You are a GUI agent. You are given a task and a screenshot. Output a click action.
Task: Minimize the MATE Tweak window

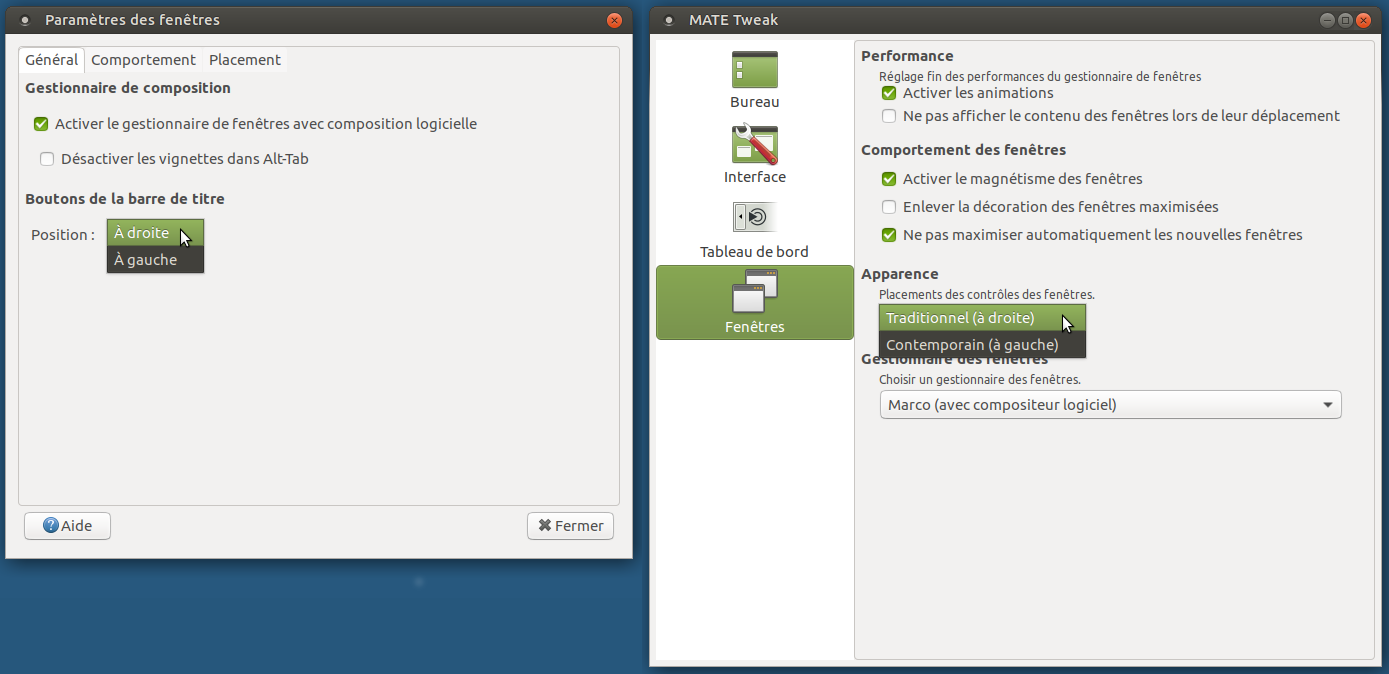1327,20
